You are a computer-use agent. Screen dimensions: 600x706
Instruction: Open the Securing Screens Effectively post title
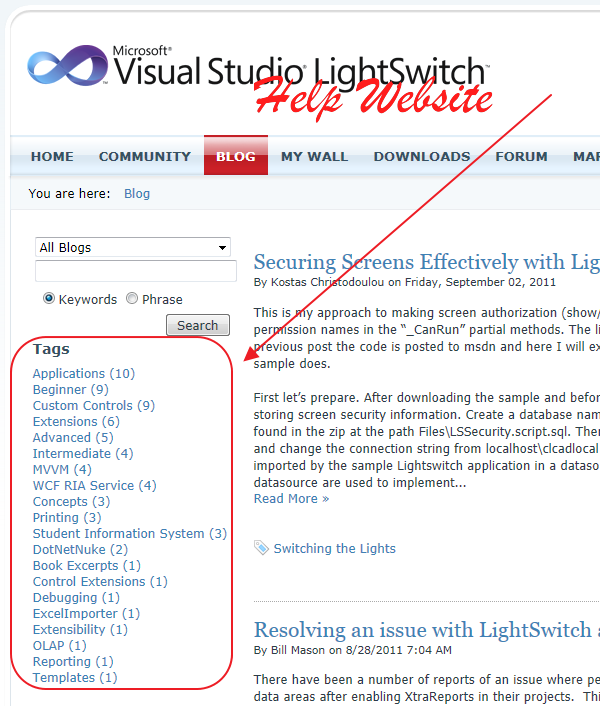tap(426, 262)
